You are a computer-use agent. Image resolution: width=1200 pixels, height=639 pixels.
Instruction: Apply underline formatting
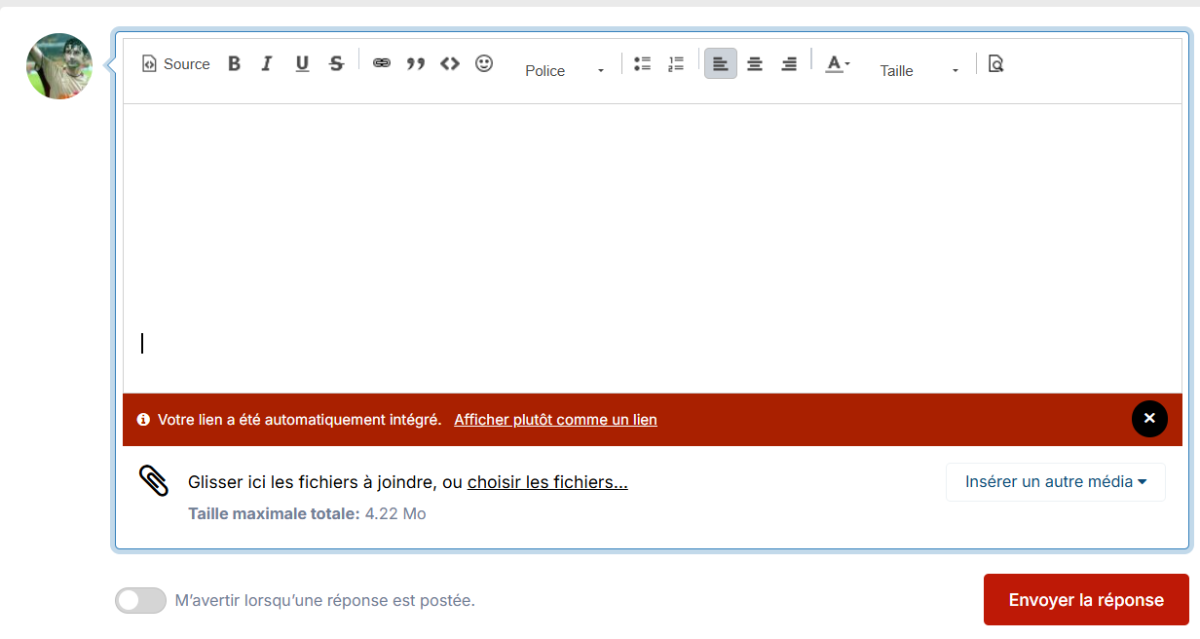point(302,64)
